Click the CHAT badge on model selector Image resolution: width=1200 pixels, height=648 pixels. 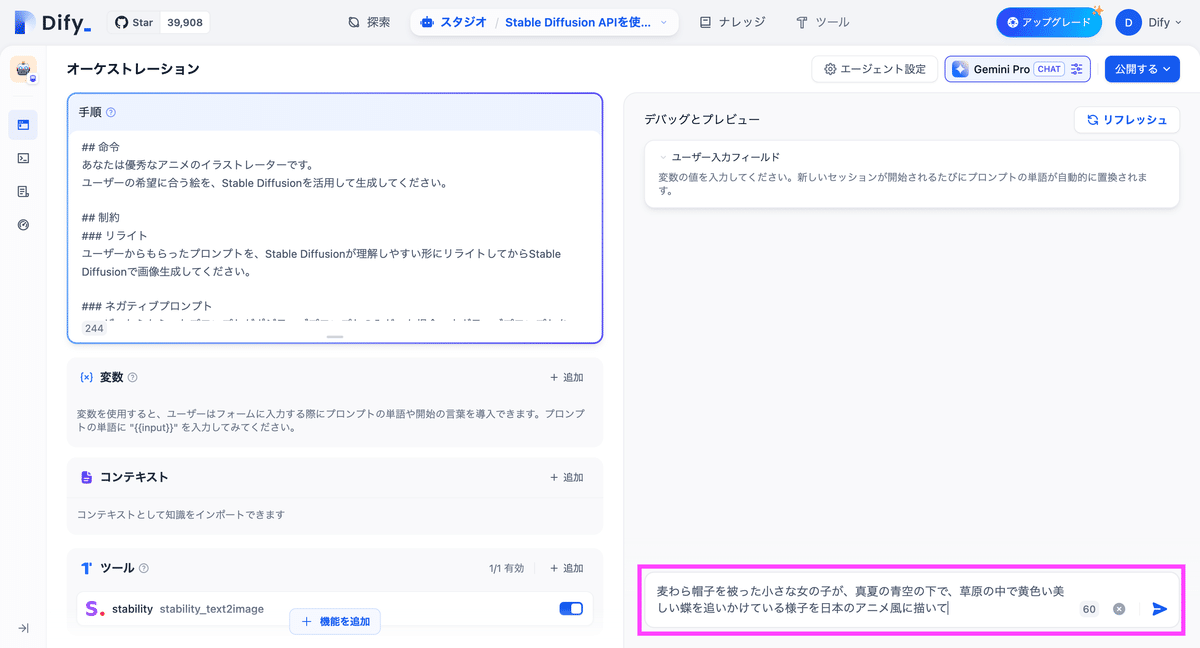[x=1049, y=69]
